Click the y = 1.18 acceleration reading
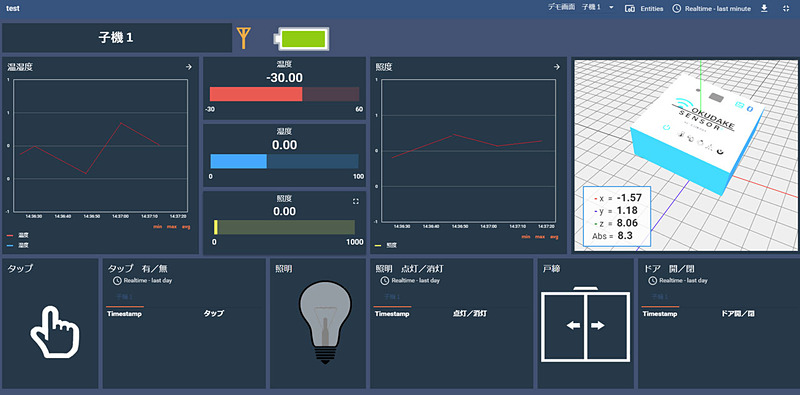The height and width of the screenshot is (395, 800). [616, 211]
